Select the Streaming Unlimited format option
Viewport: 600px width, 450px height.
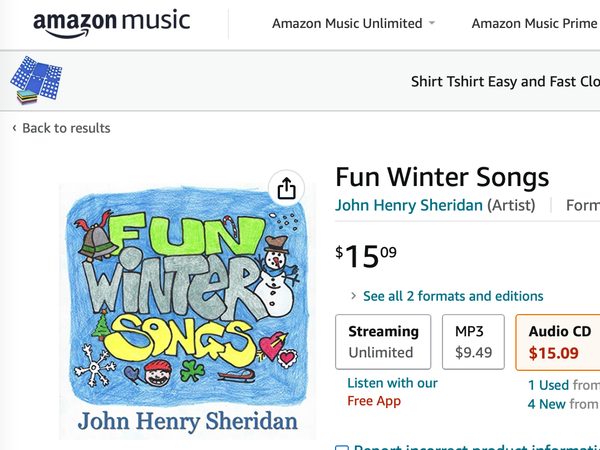point(383,342)
